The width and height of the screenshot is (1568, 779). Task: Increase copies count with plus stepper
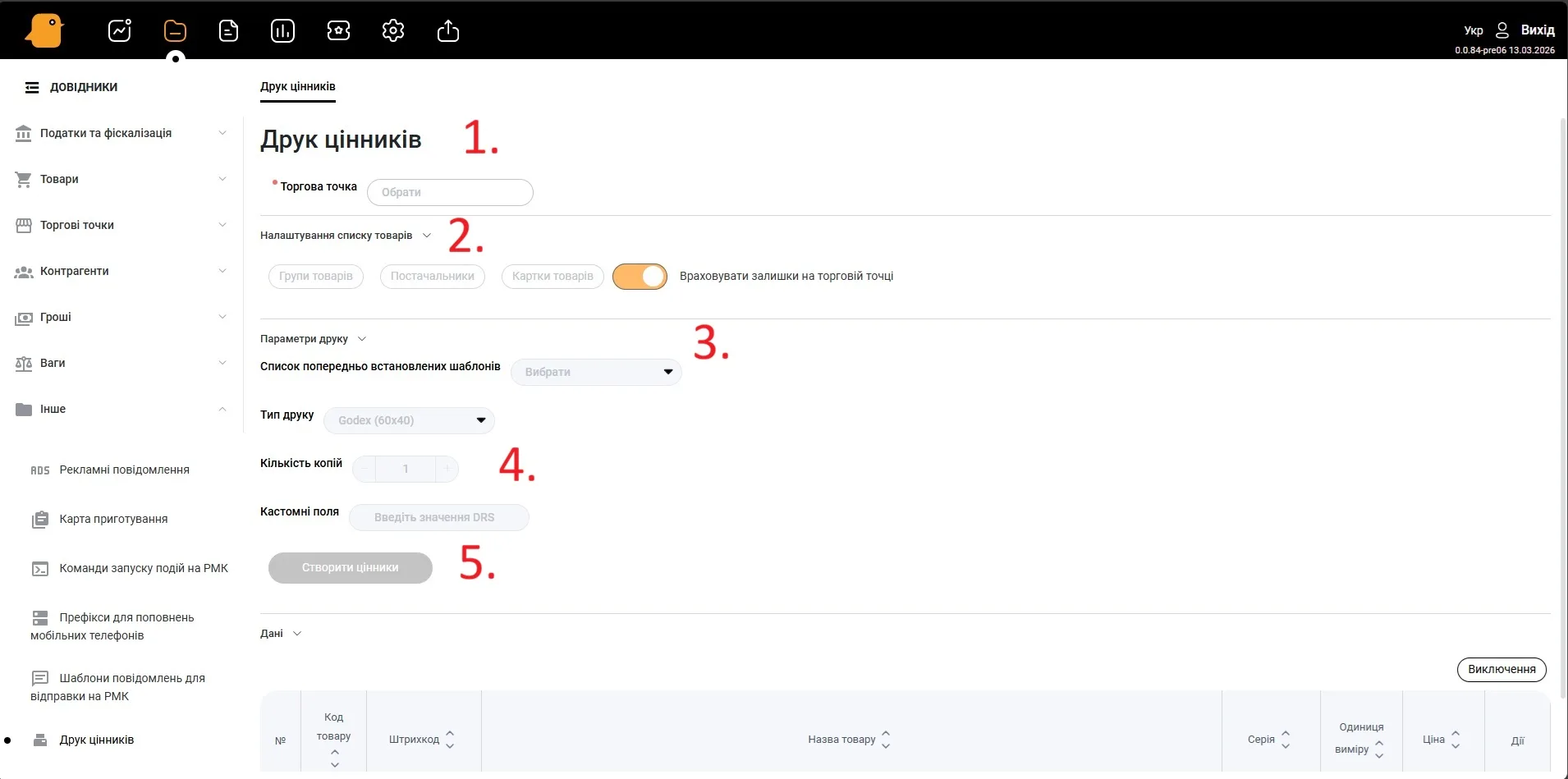447,469
